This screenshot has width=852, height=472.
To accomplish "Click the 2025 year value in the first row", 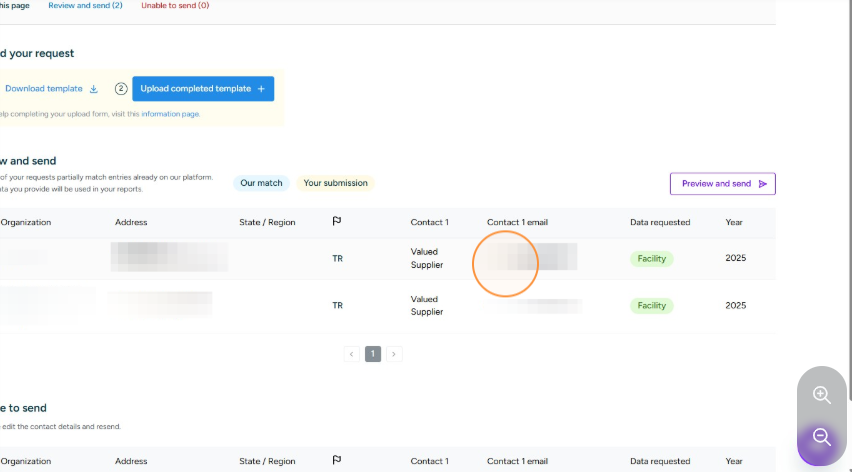I will point(736,258).
